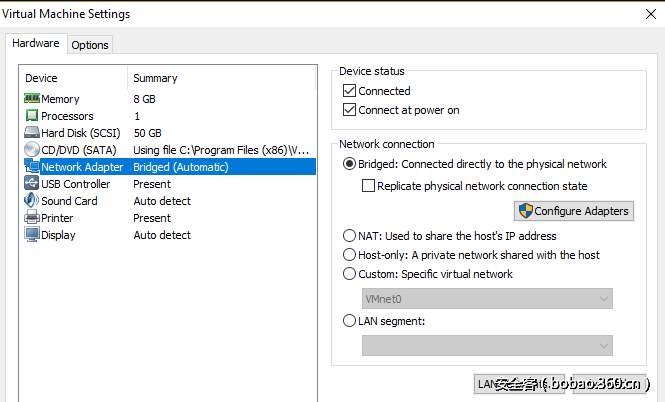Expand the LAN segment dropdown list

tap(487, 345)
